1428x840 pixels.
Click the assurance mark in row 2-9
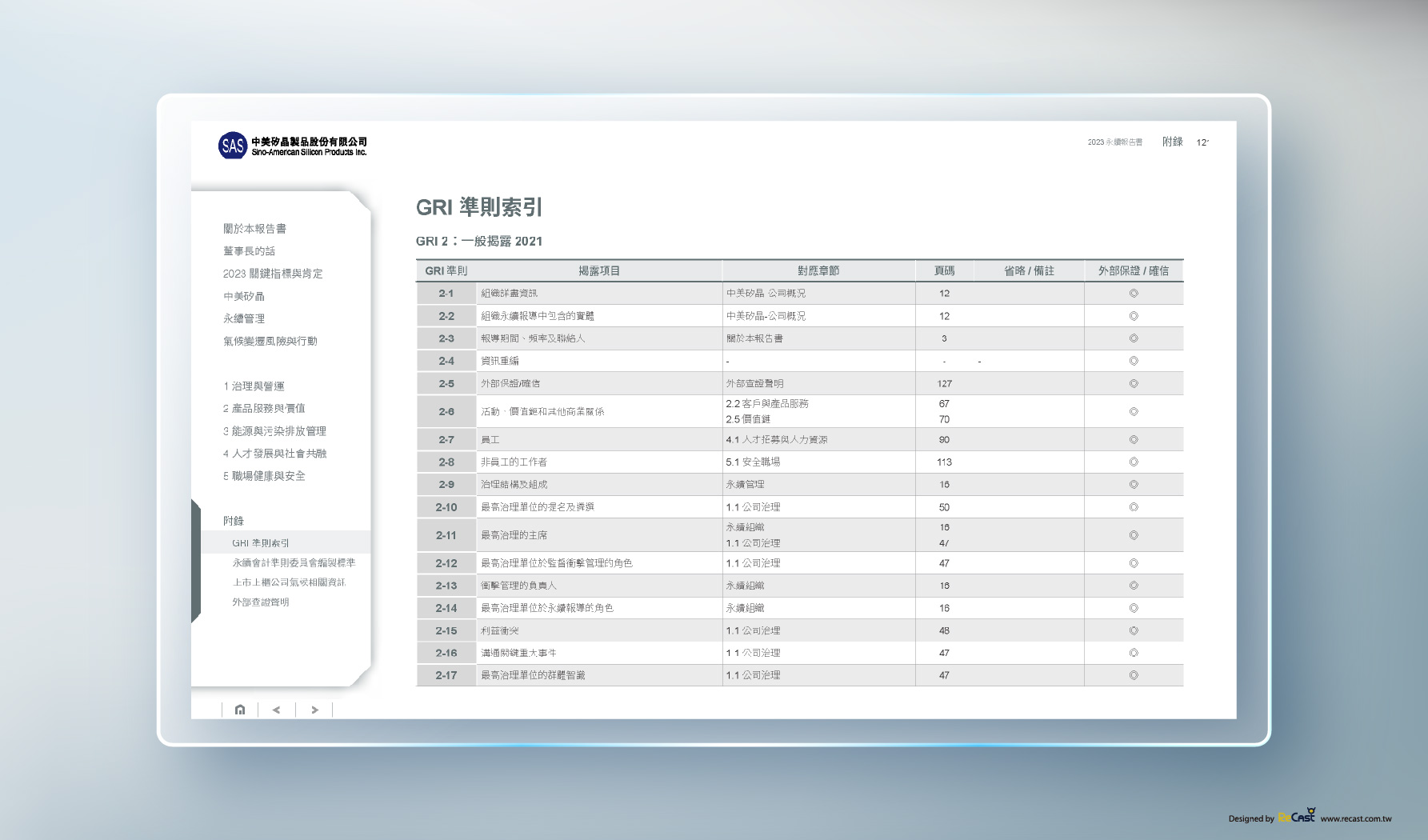coord(1134,485)
